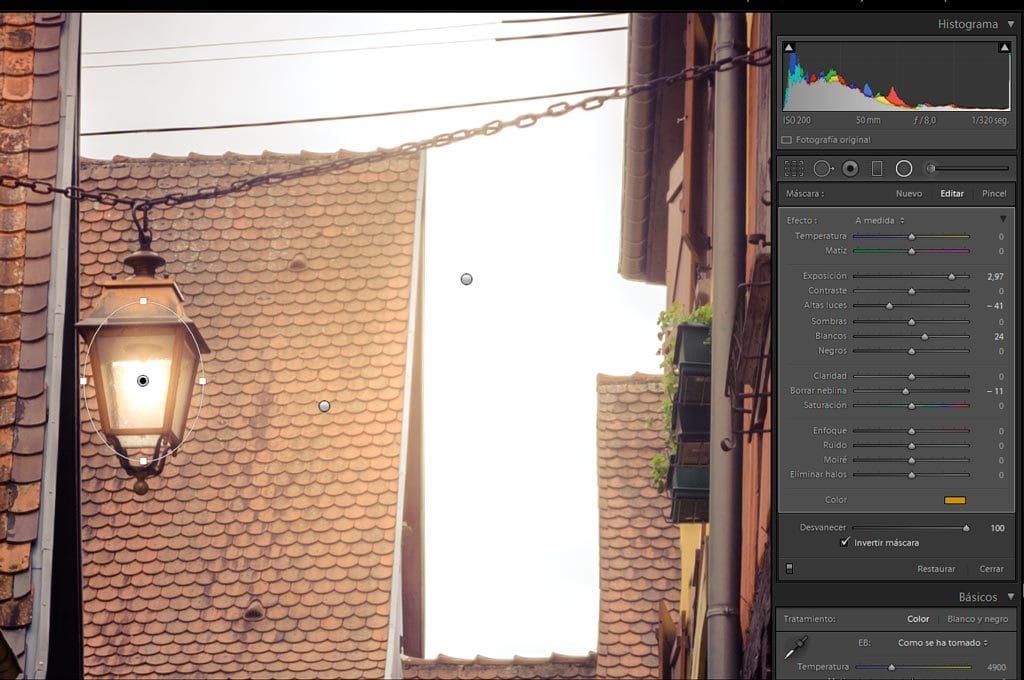Select the Red Eye Correction tool
This screenshot has height=680, width=1024.
(x=850, y=169)
